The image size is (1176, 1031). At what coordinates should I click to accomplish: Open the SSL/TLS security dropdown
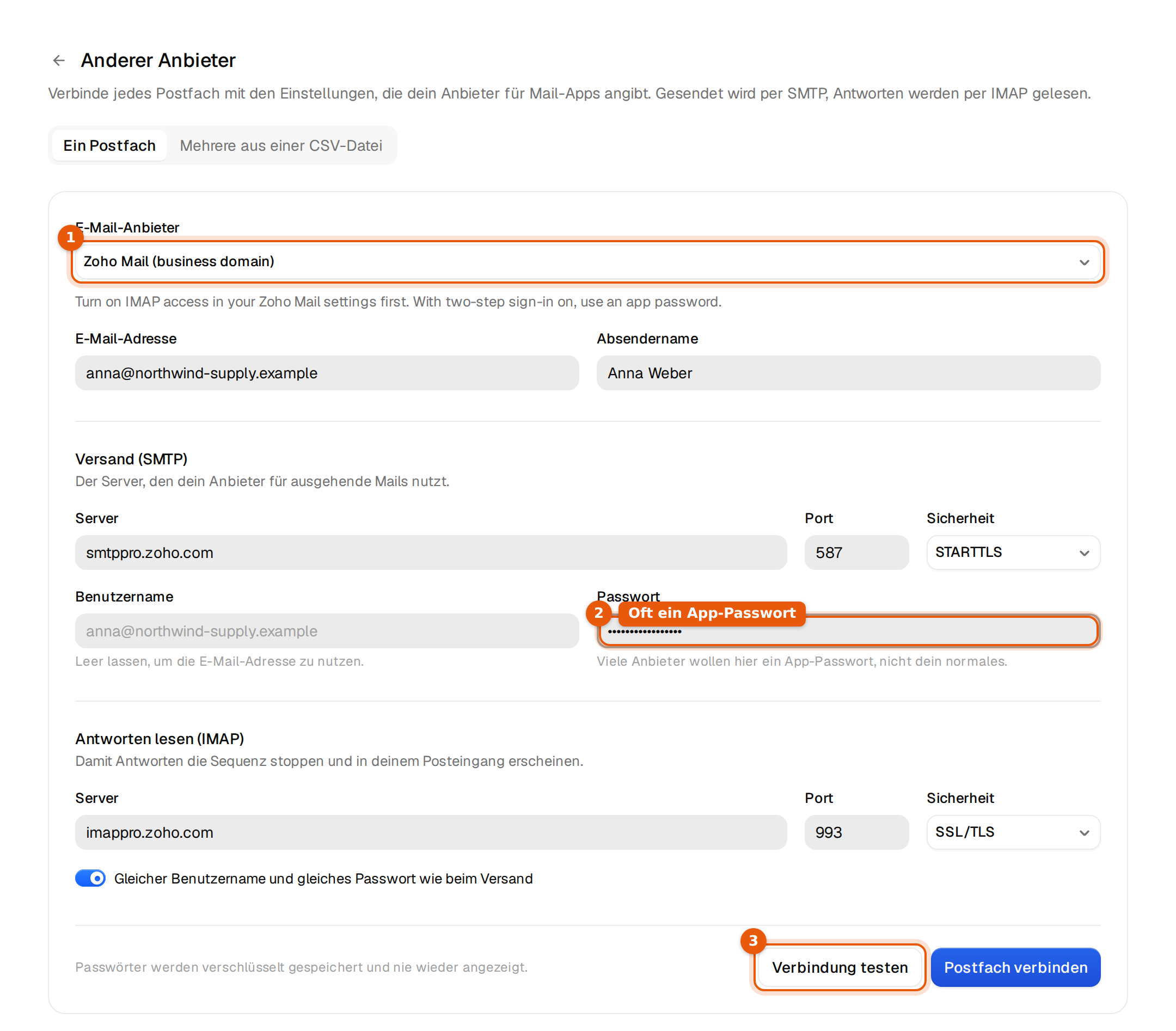[1013, 832]
